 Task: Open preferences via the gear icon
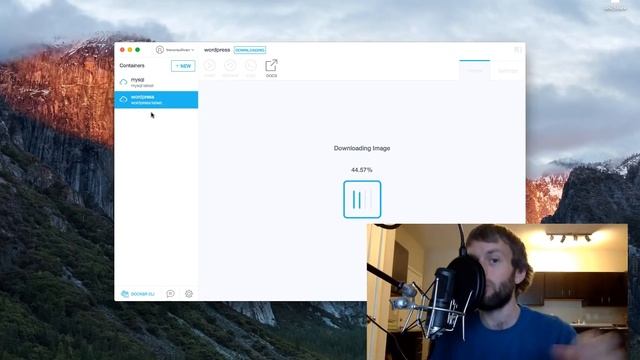(189, 293)
